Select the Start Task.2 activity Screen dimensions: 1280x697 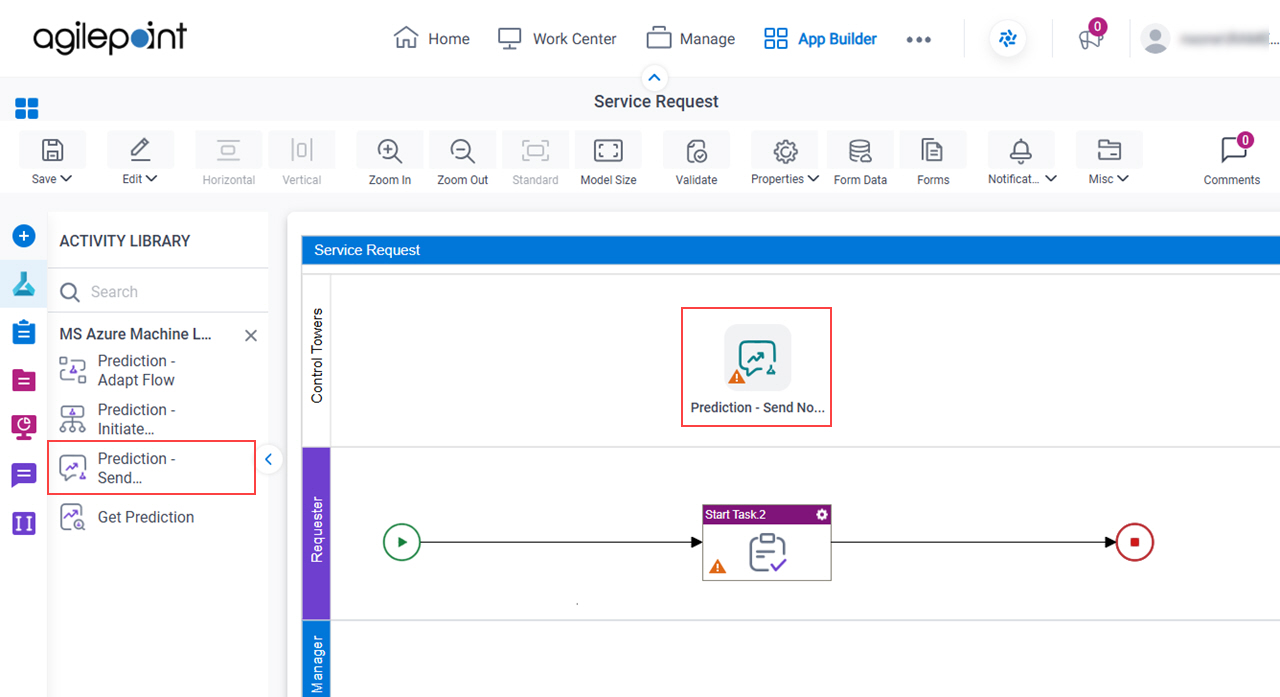[767, 543]
